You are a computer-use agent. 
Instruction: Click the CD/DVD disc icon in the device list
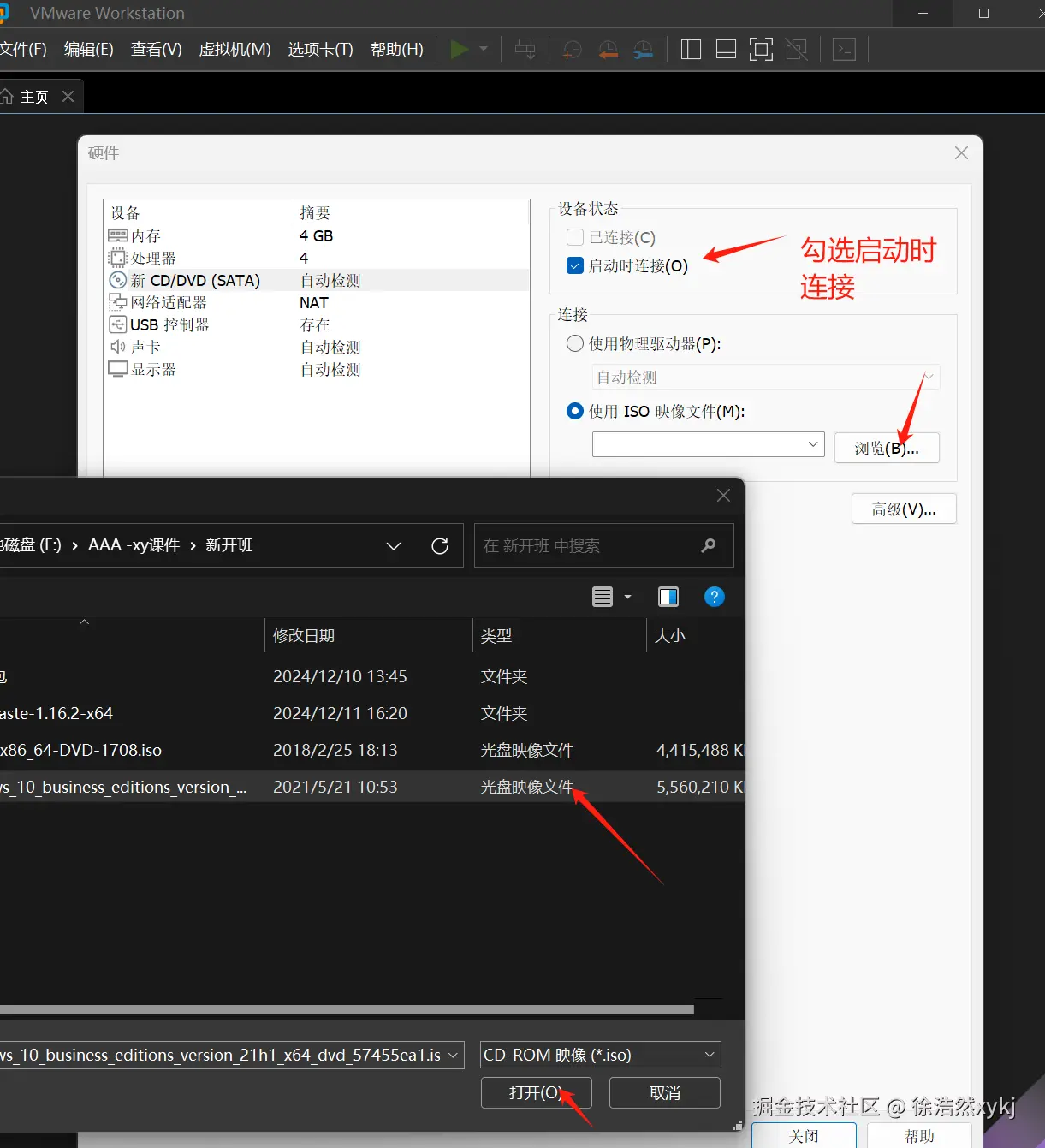pos(118,280)
